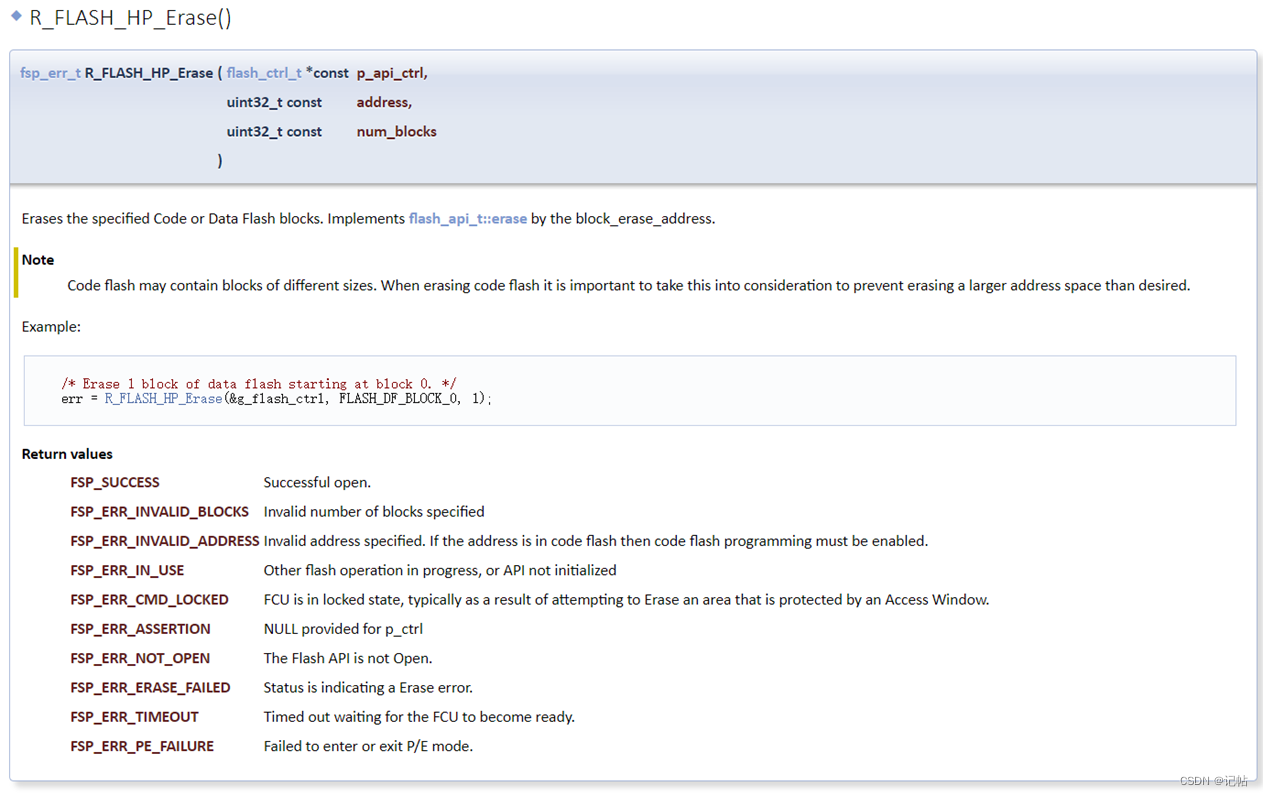Click the FLASH_DF_BLOCK_0 argument in example code
1263x796 pixels.
click(x=397, y=398)
